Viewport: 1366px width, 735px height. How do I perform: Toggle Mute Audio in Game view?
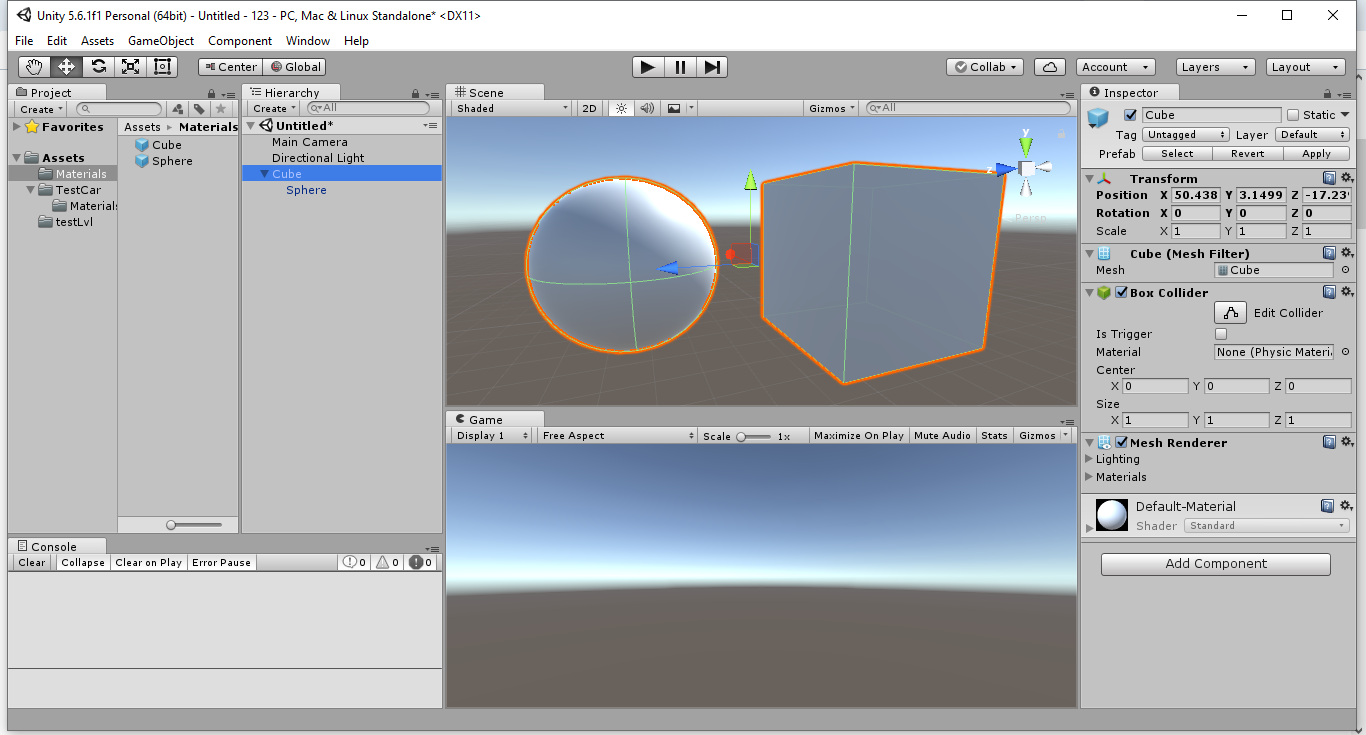pos(942,435)
